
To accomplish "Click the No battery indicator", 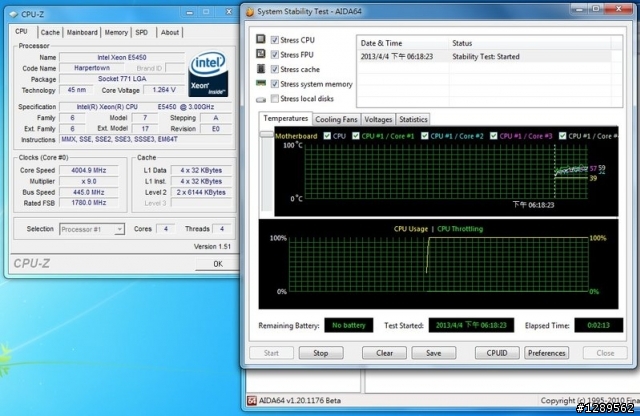I will tap(349, 325).
